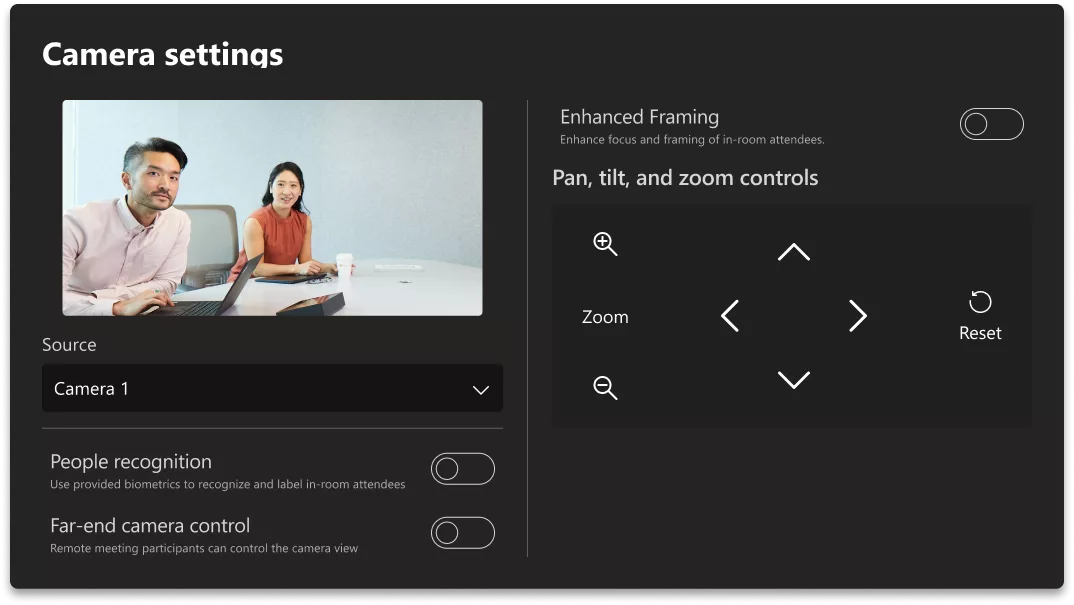Click the Reset label
1074x605 pixels.
pyautogui.click(x=980, y=333)
